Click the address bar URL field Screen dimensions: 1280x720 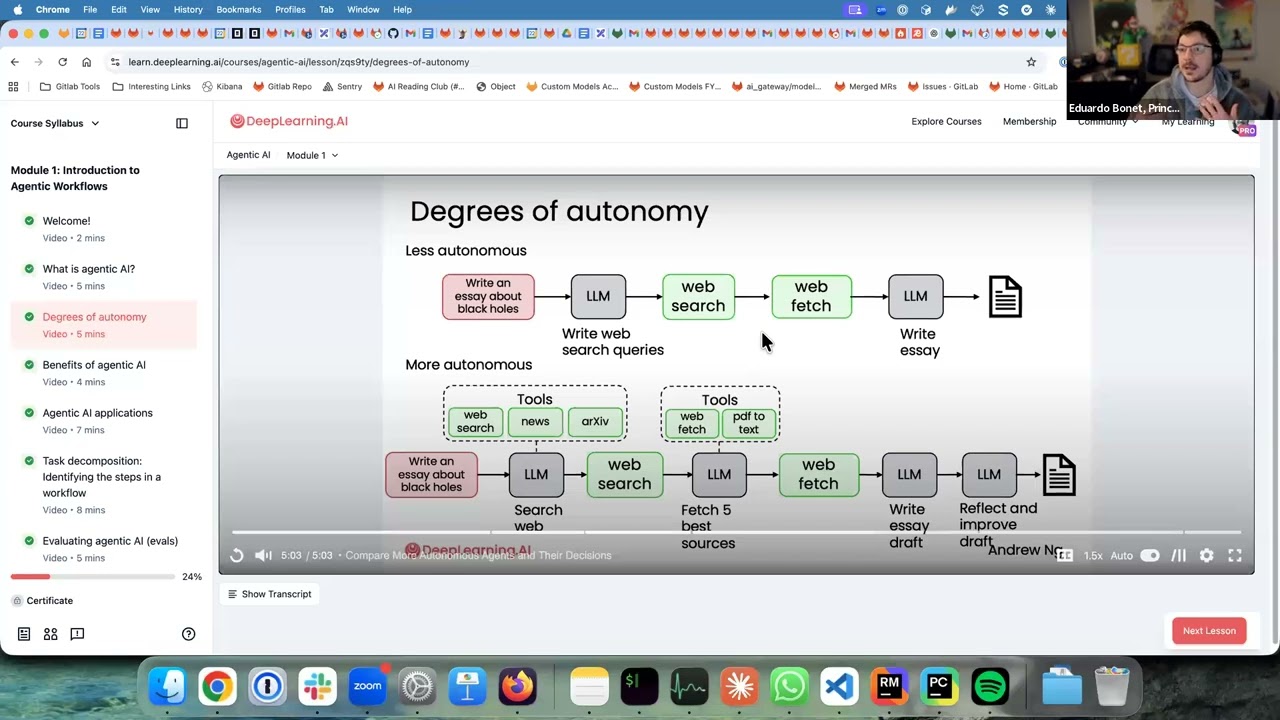click(570, 62)
